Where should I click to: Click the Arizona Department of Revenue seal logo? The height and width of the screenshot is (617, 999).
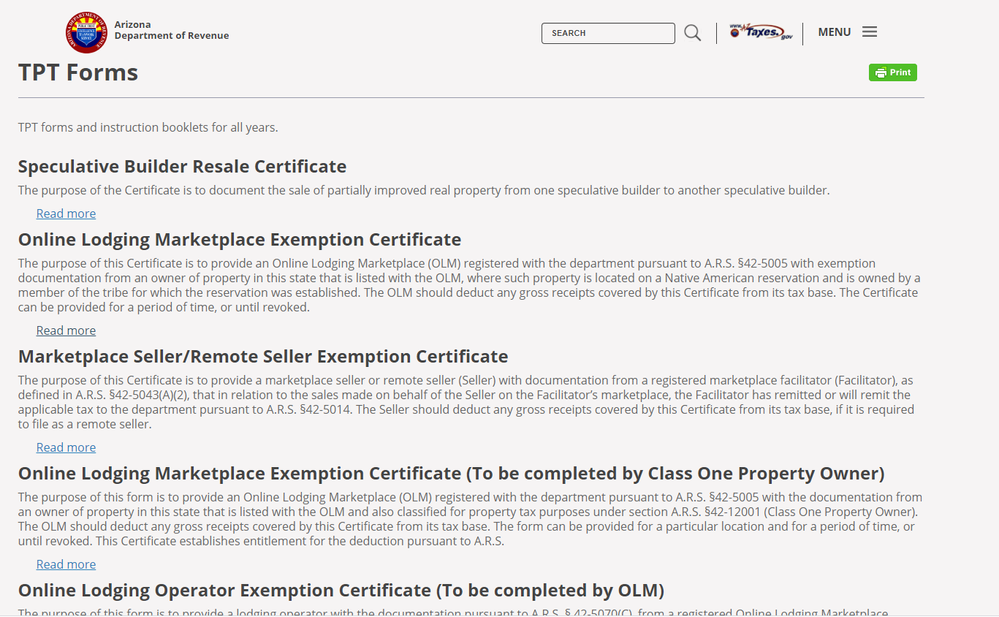(x=86, y=33)
